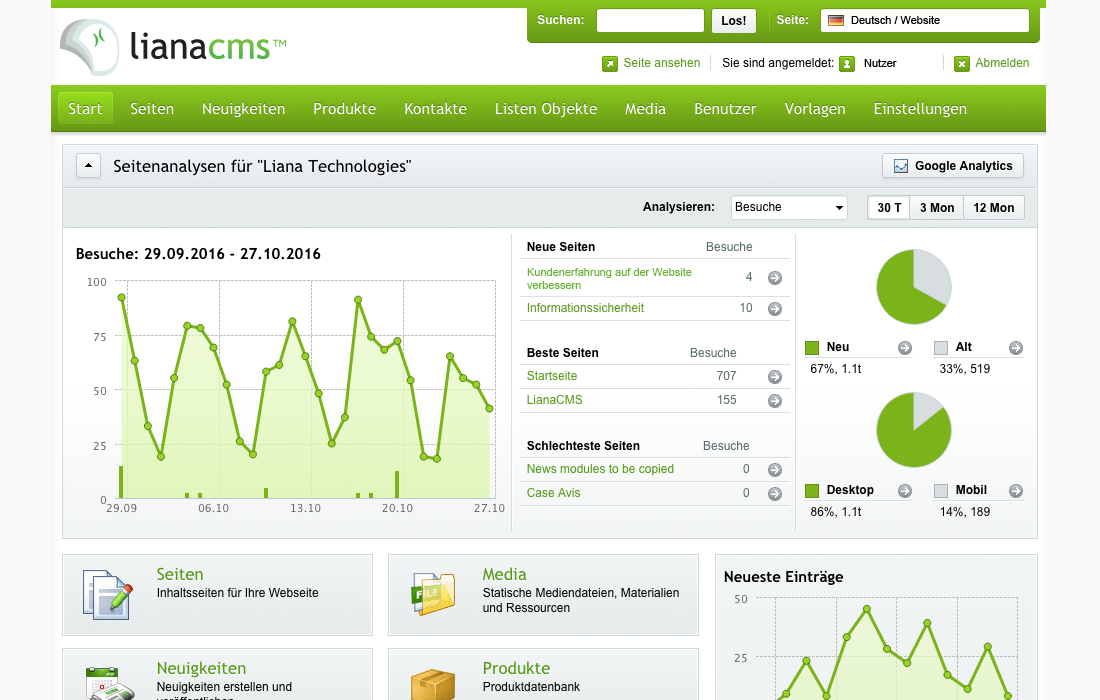Click the Neuigkeiten card heading link
1100x700 pixels.
click(x=201, y=668)
